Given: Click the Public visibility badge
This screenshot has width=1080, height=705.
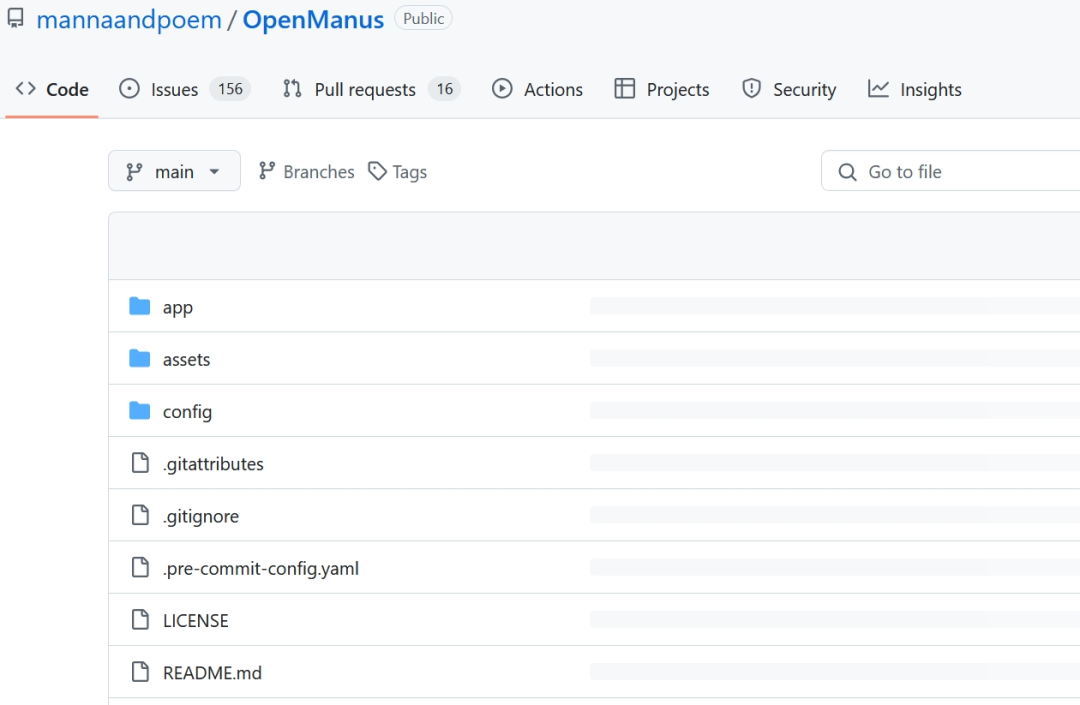Looking at the screenshot, I should point(423,19).
